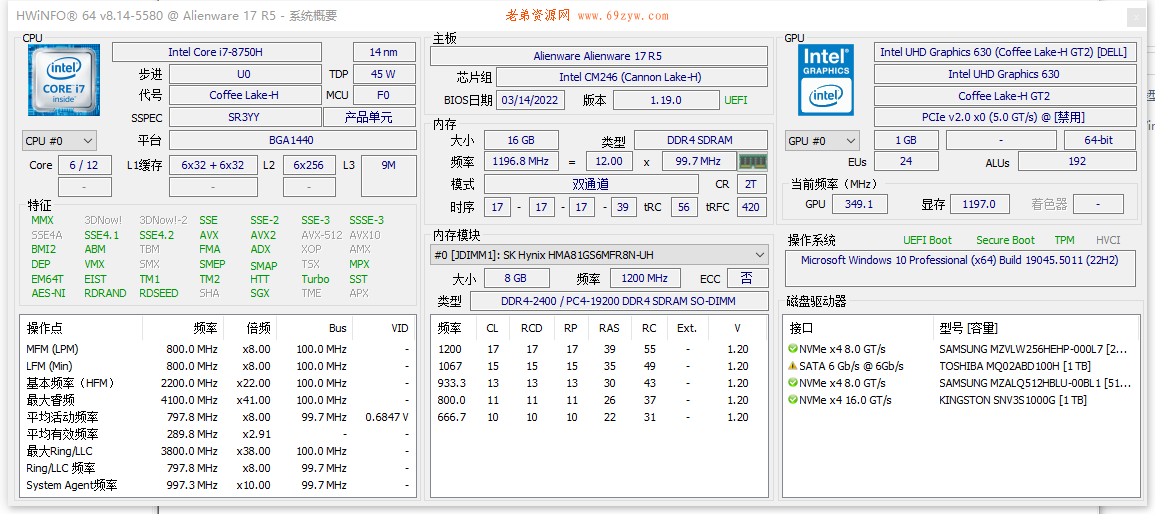1155x514 pixels.
Task: Click the Coffee Lake-H codename field
Action: (244, 95)
